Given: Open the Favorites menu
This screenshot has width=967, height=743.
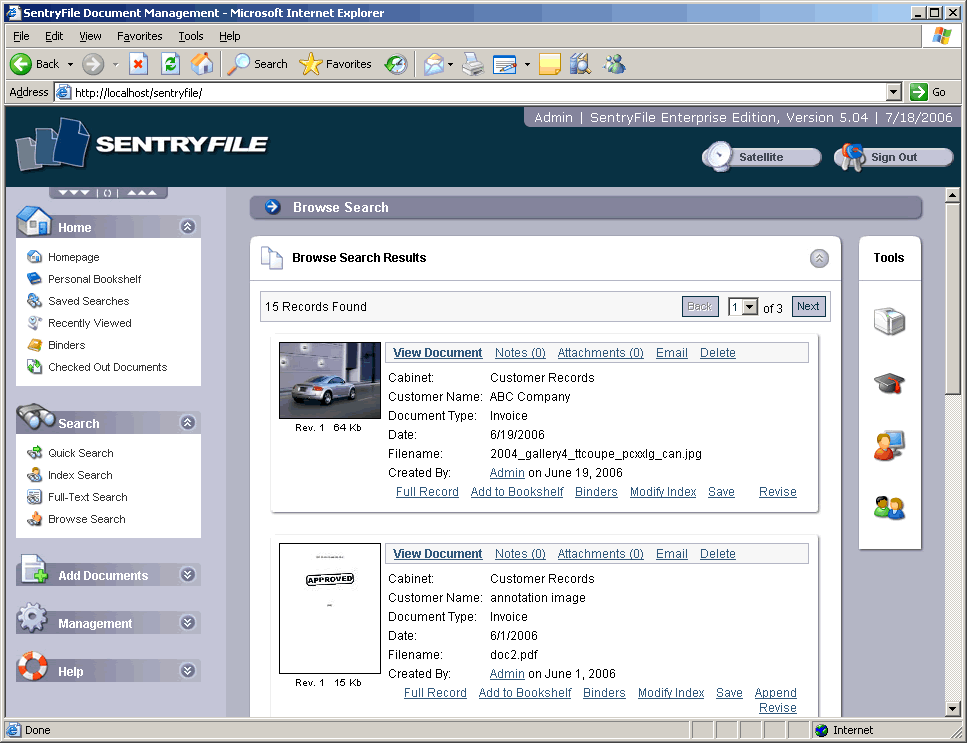Looking at the screenshot, I should [x=139, y=36].
